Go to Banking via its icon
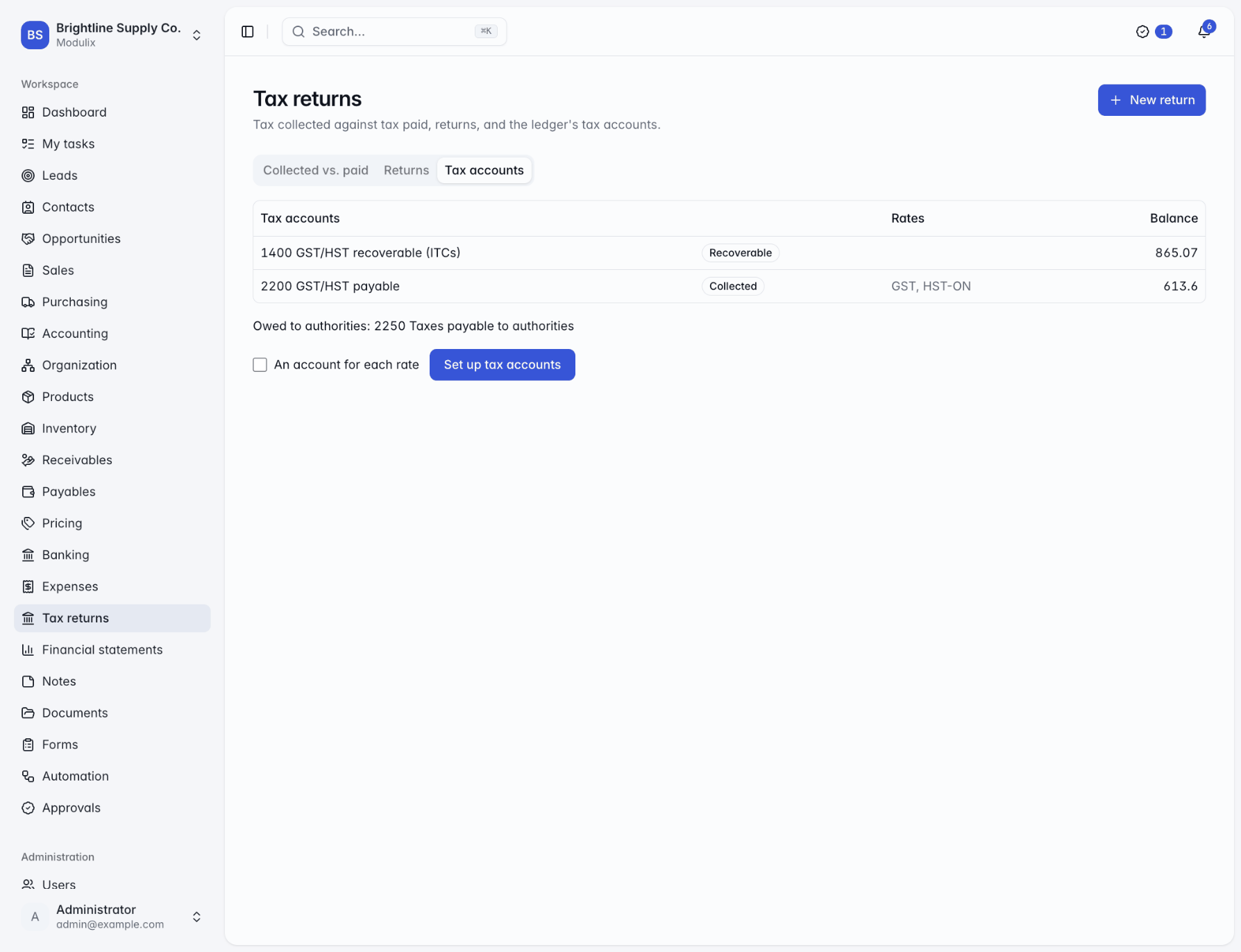 click(x=28, y=555)
